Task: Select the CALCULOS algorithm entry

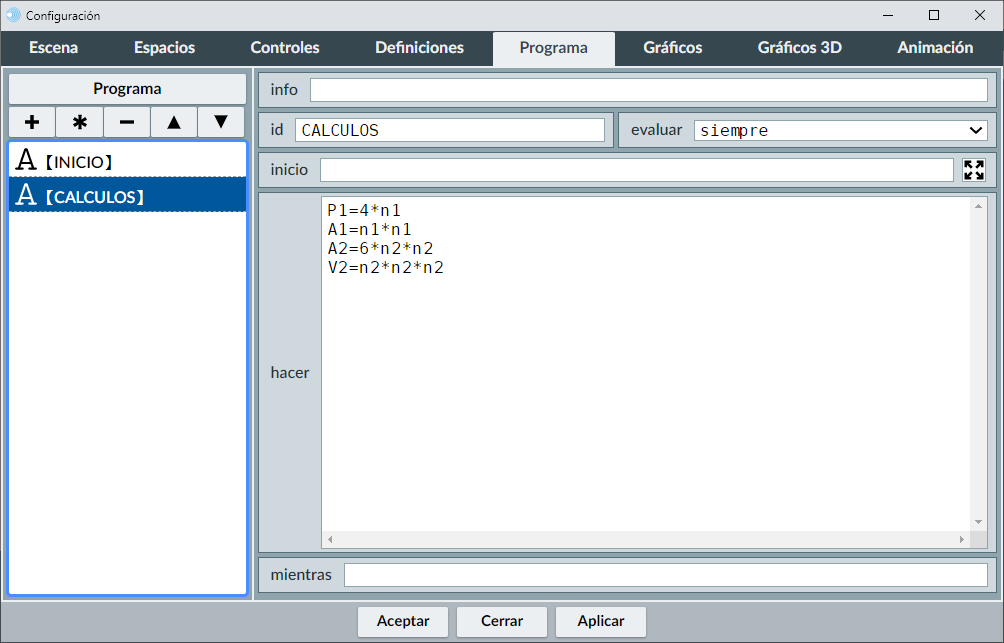Action: (127, 196)
